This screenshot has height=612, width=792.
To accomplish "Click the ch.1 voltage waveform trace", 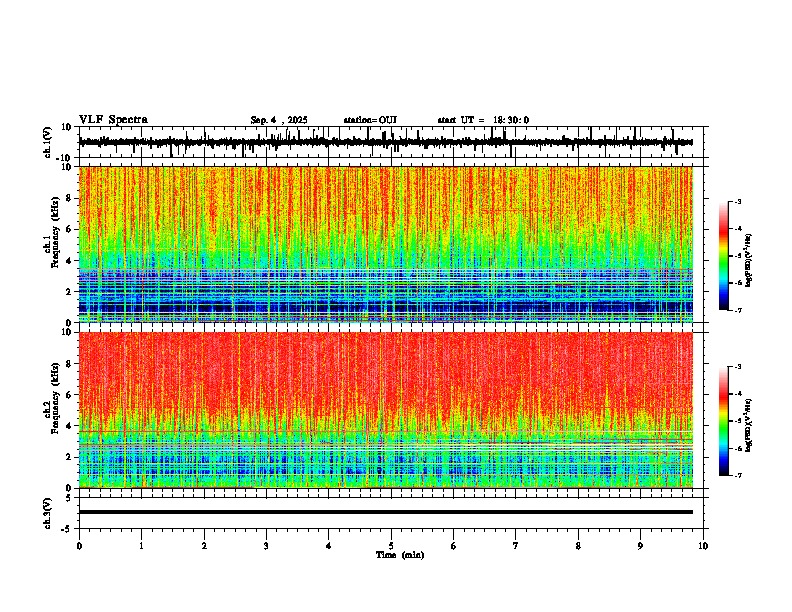I will (x=385, y=142).
